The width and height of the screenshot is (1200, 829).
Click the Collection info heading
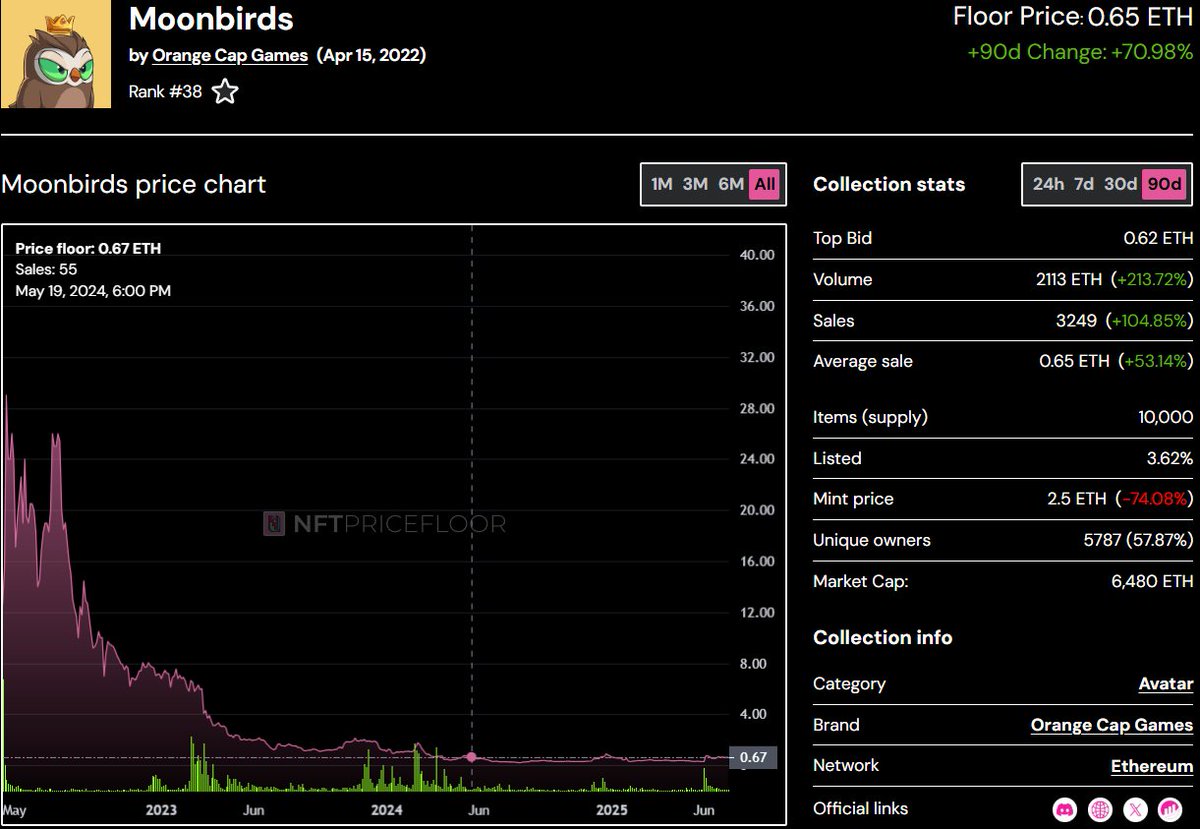[882, 638]
